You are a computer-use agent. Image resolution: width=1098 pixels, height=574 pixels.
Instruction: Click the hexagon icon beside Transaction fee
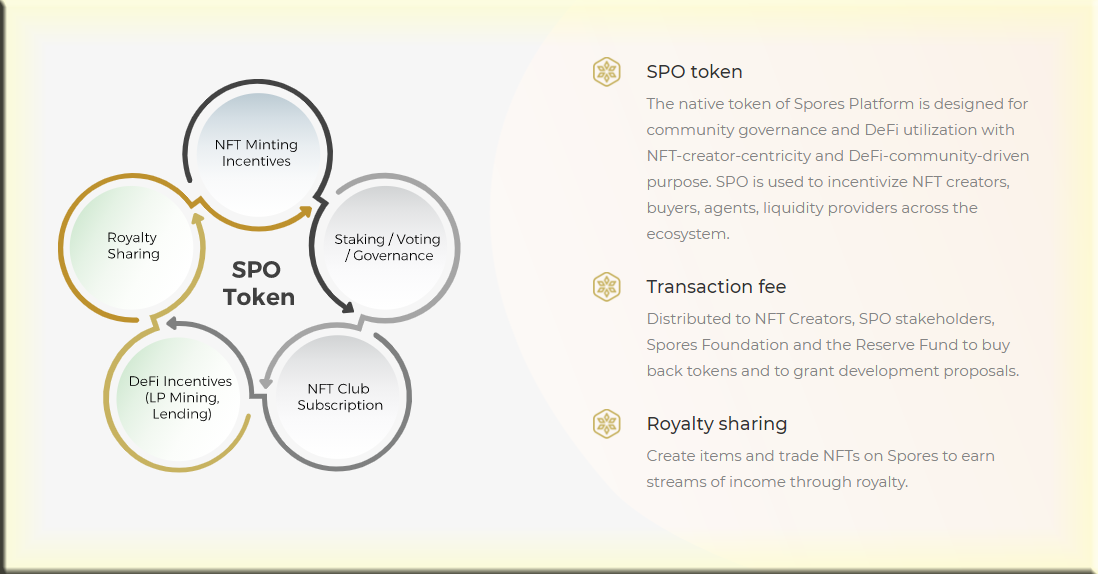(606, 287)
